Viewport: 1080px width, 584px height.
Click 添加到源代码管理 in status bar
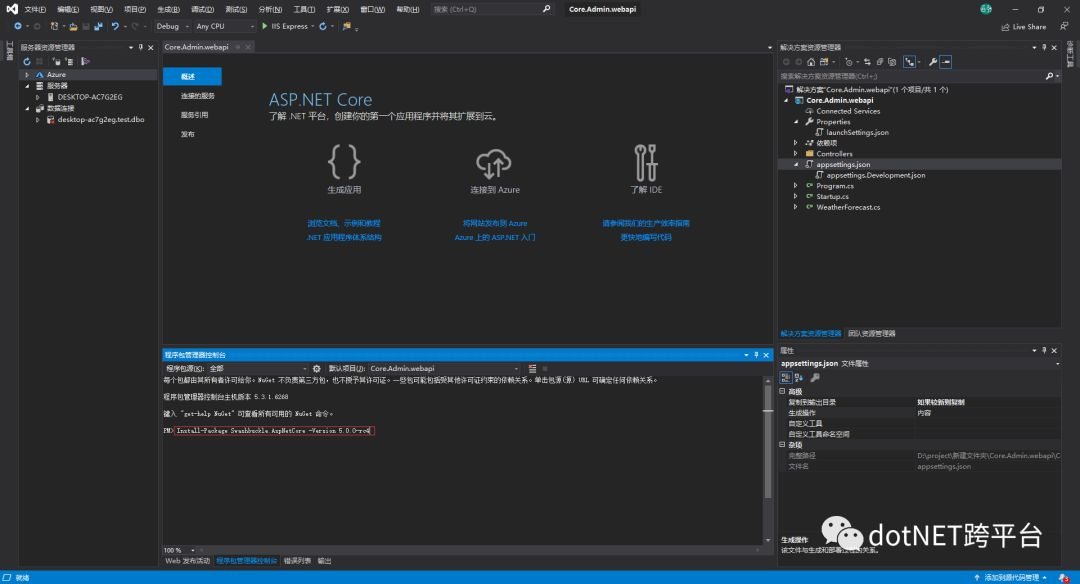(x=1010, y=577)
